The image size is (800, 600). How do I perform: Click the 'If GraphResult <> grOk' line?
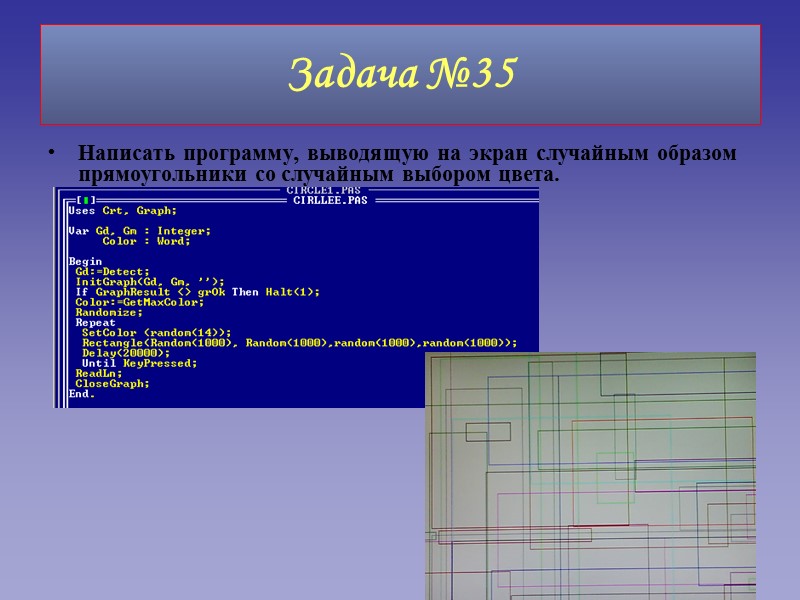pyautogui.click(x=197, y=292)
